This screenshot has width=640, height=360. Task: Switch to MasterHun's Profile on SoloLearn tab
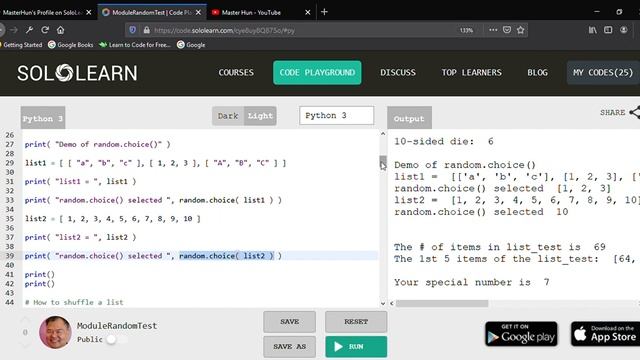[42, 12]
